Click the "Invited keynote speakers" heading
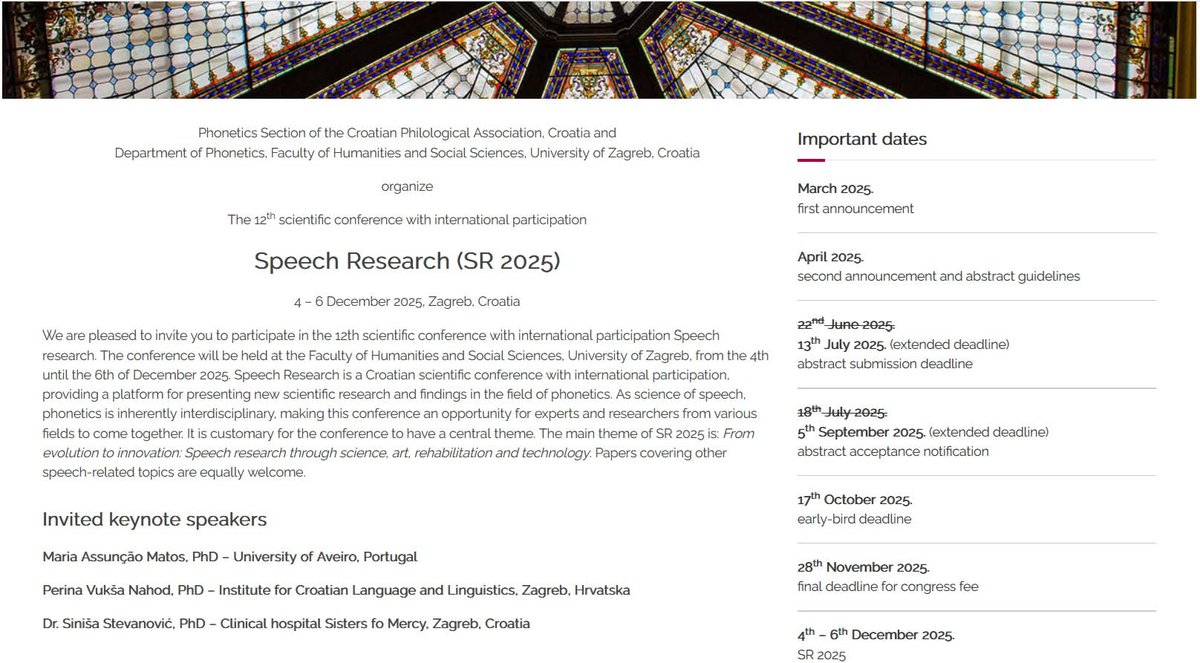This screenshot has width=1200, height=663. 154,519
